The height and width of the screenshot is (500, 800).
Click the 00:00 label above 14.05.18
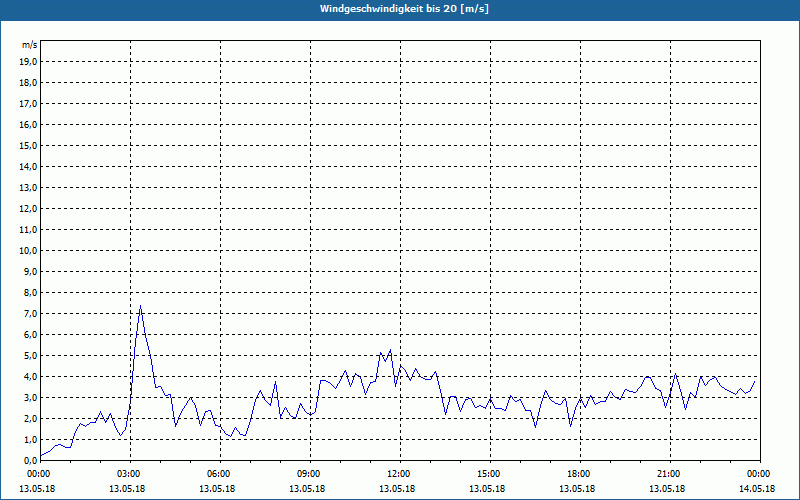pyautogui.click(x=760, y=474)
